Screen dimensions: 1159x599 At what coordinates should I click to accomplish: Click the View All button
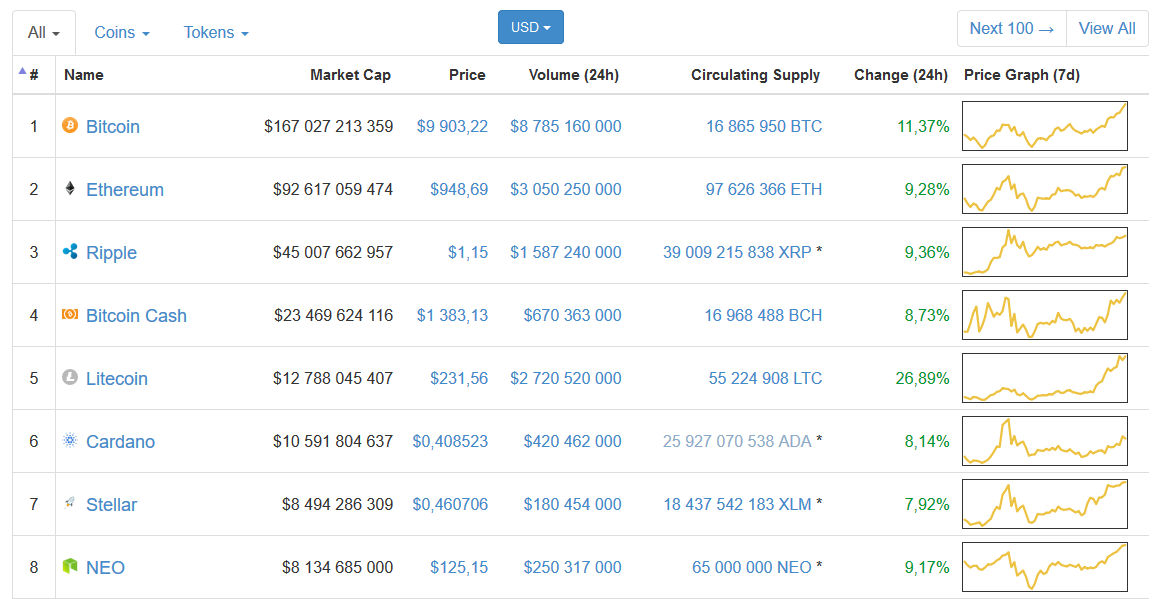(1107, 29)
